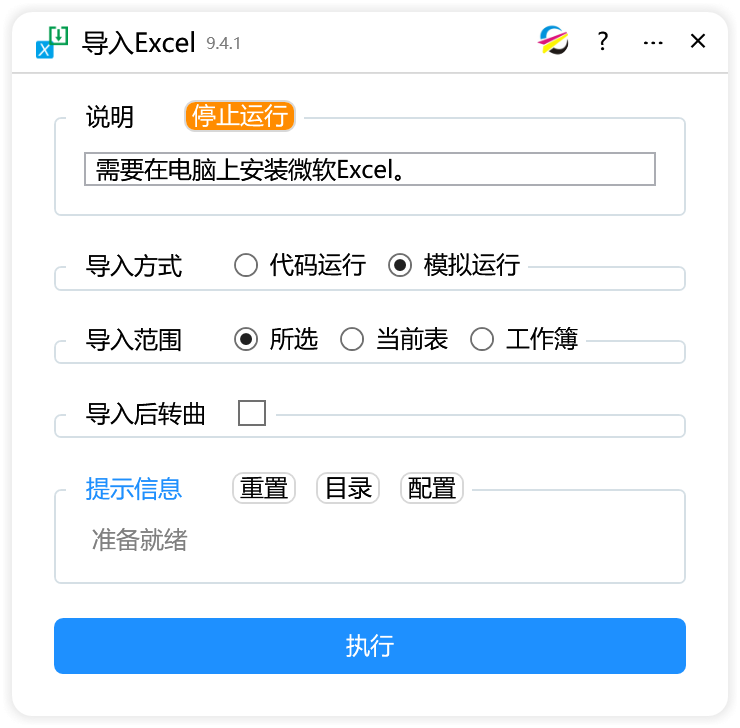Click the Excel requirement description text field

pyautogui.click(x=370, y=169)
